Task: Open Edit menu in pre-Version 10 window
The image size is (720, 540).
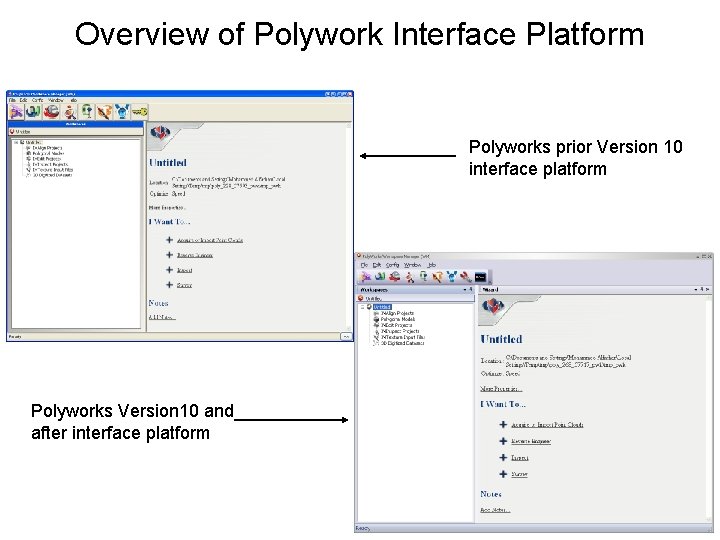Action: 23,100
